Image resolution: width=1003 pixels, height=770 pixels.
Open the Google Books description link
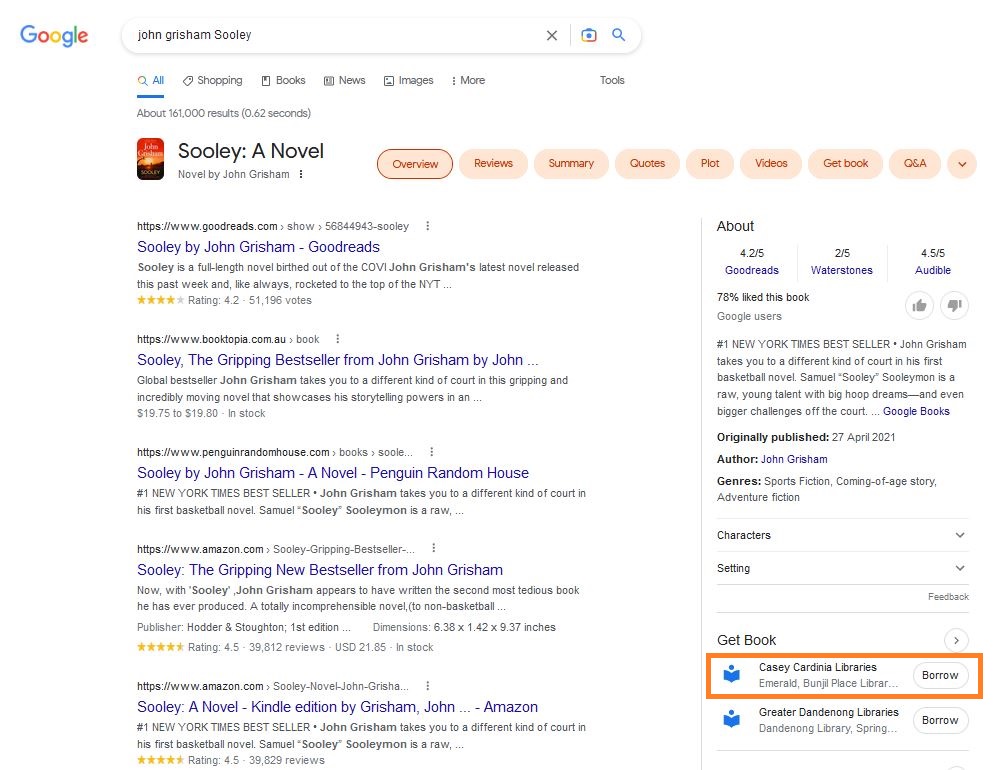pos(916,411)
